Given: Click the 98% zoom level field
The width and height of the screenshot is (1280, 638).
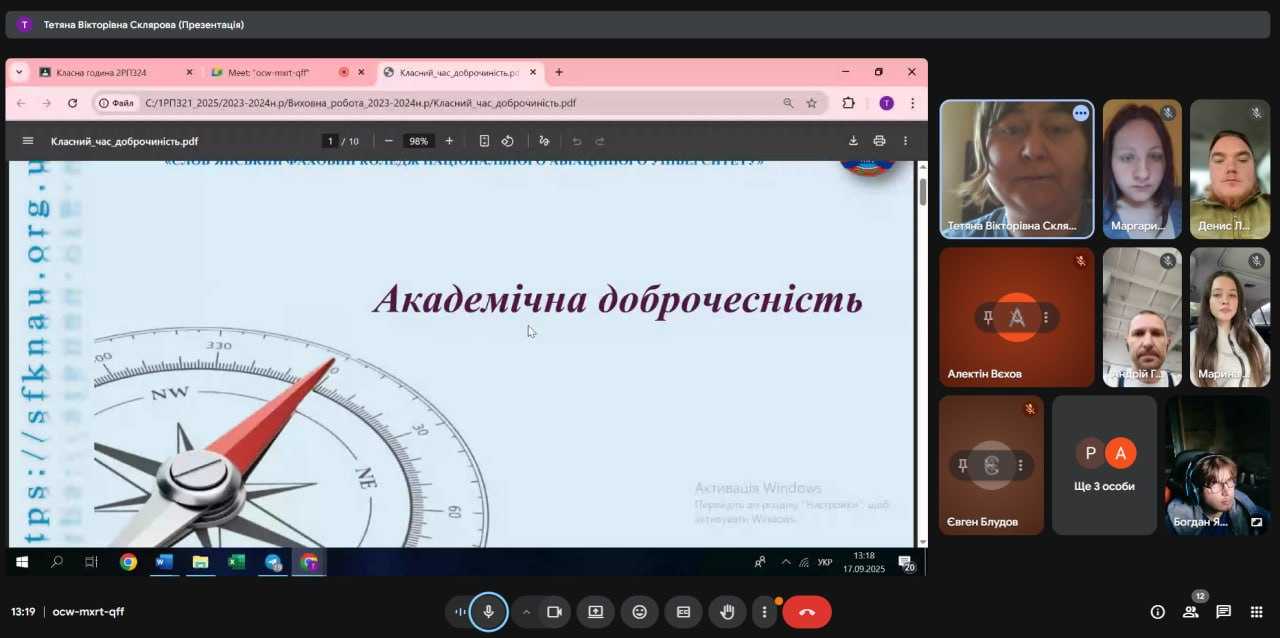Looking at the screenshot, I should pyautogui.click(x=419, y=141).
